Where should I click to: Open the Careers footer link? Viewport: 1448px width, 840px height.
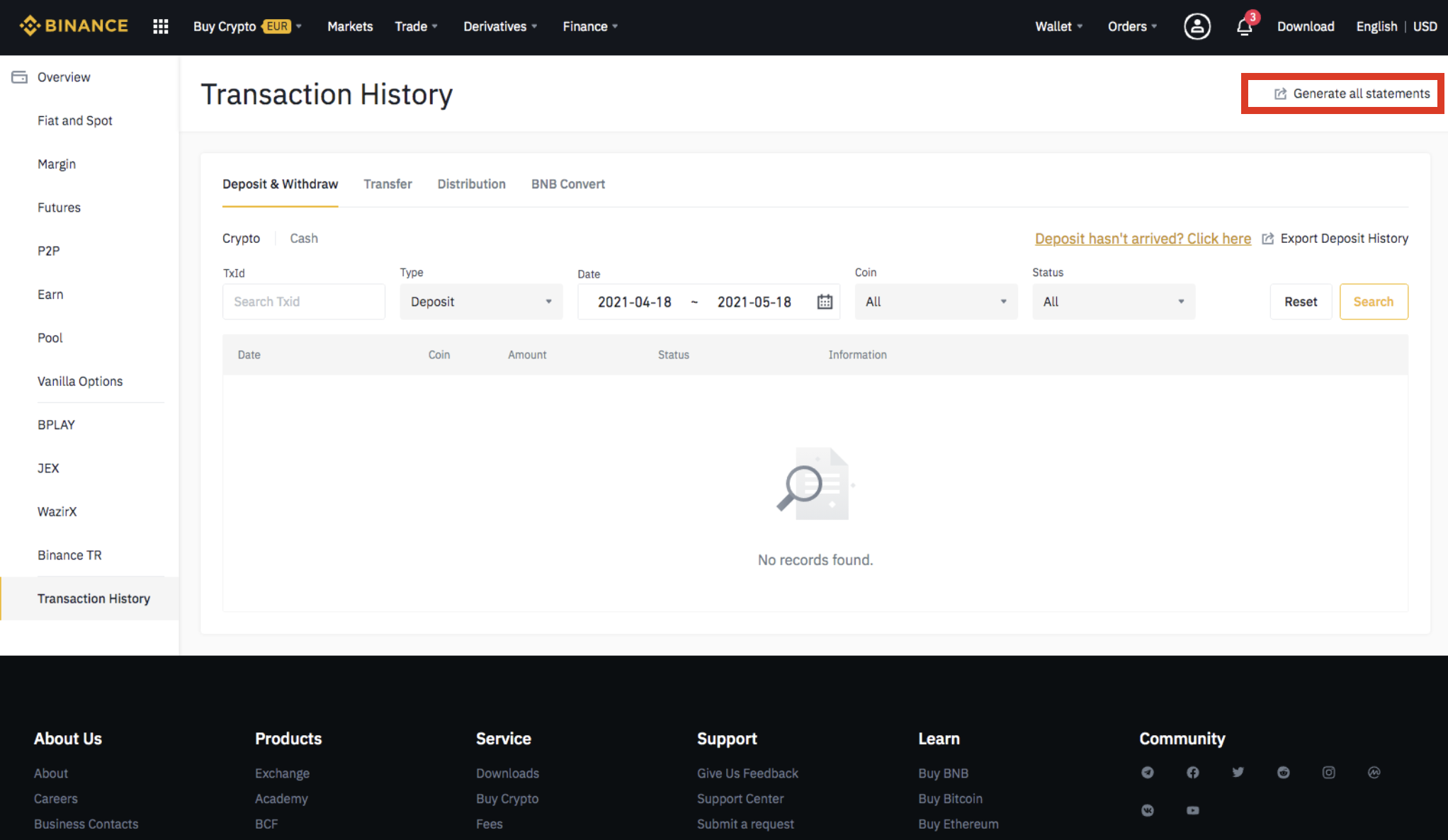[56, 798]
